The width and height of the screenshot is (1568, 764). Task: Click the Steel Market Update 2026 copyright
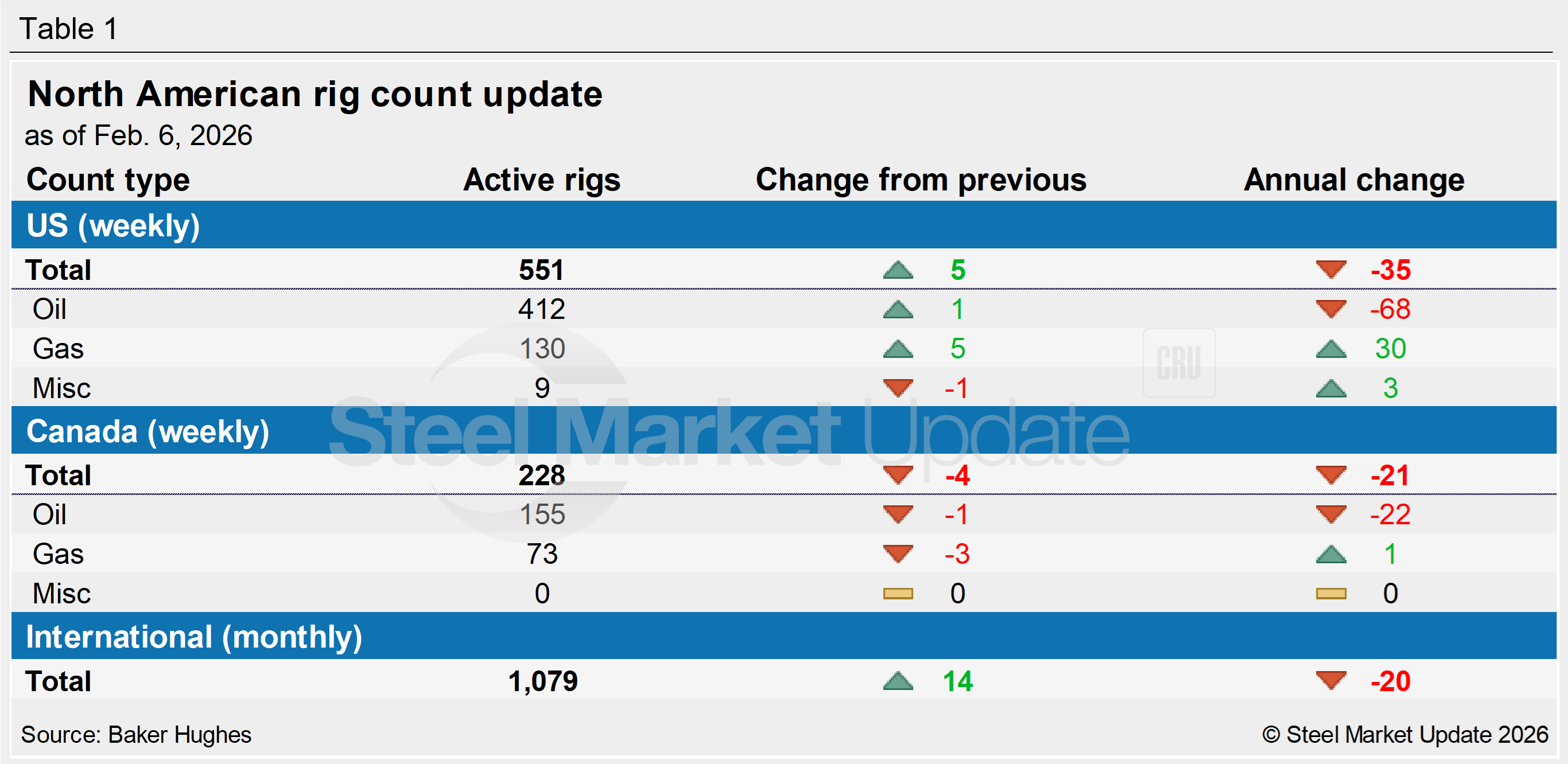click(x=1405, y=735)
